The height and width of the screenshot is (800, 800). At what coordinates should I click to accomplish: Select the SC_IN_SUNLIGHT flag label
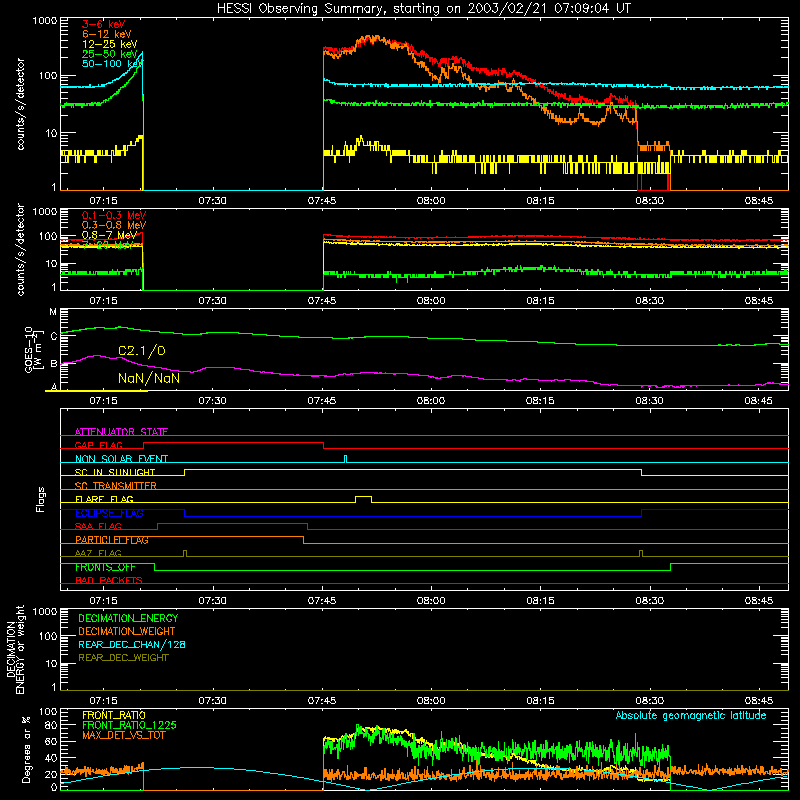tap(115, 472)
